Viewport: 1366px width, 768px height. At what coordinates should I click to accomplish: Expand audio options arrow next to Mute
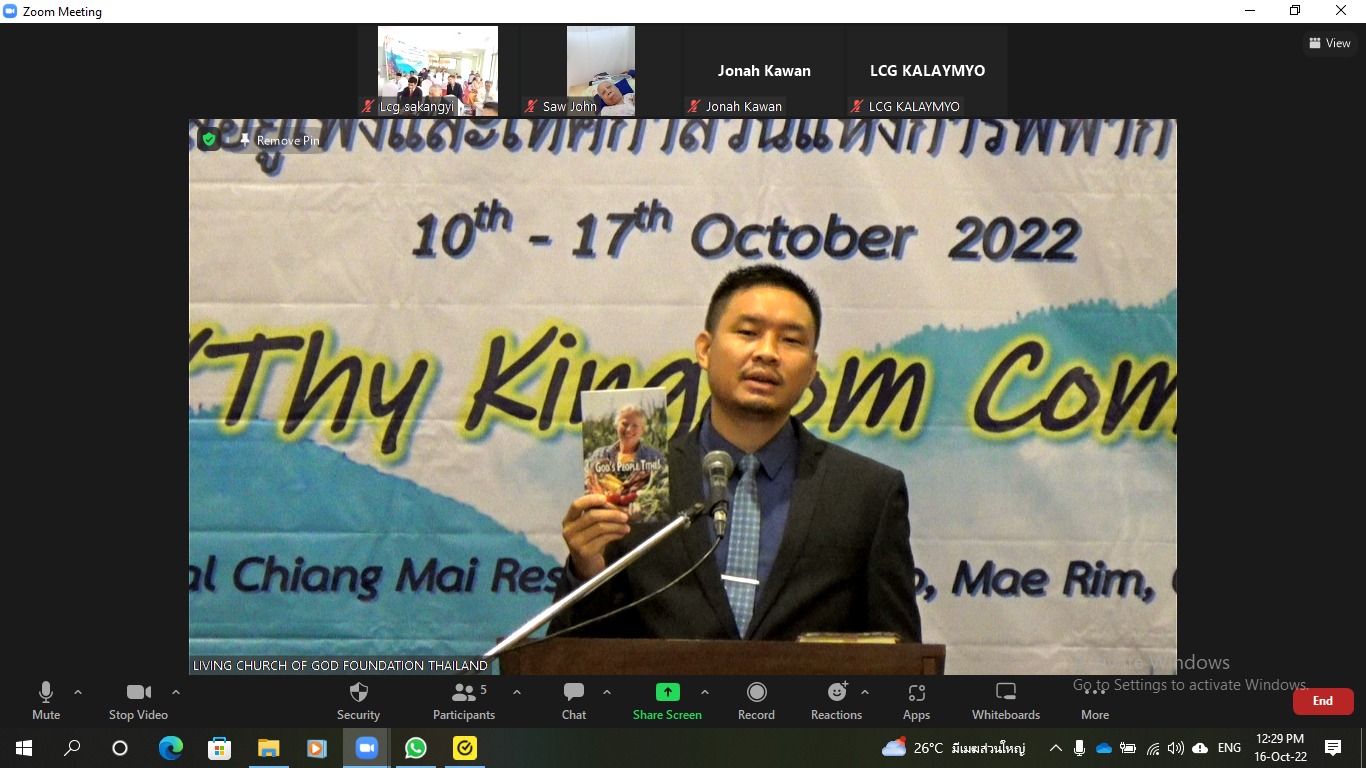[78, 692]
